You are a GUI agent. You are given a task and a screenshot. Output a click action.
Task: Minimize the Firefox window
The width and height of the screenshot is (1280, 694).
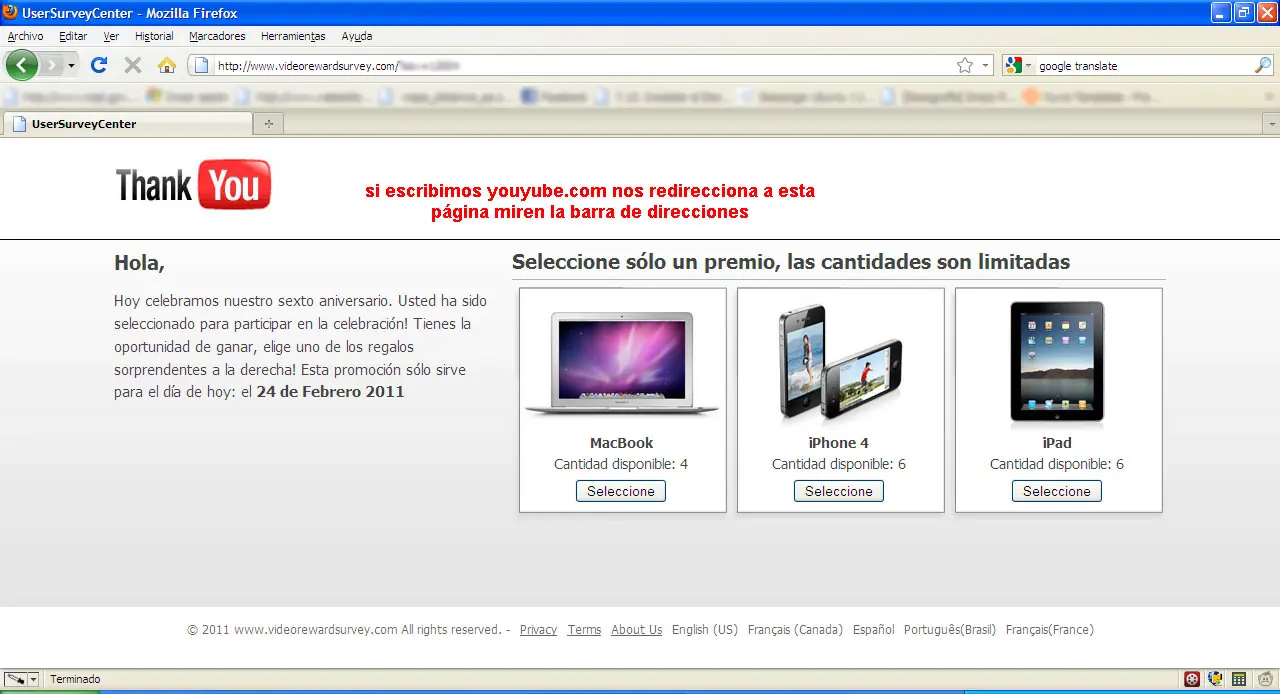pyautogui.click(x=1221, y=12)
